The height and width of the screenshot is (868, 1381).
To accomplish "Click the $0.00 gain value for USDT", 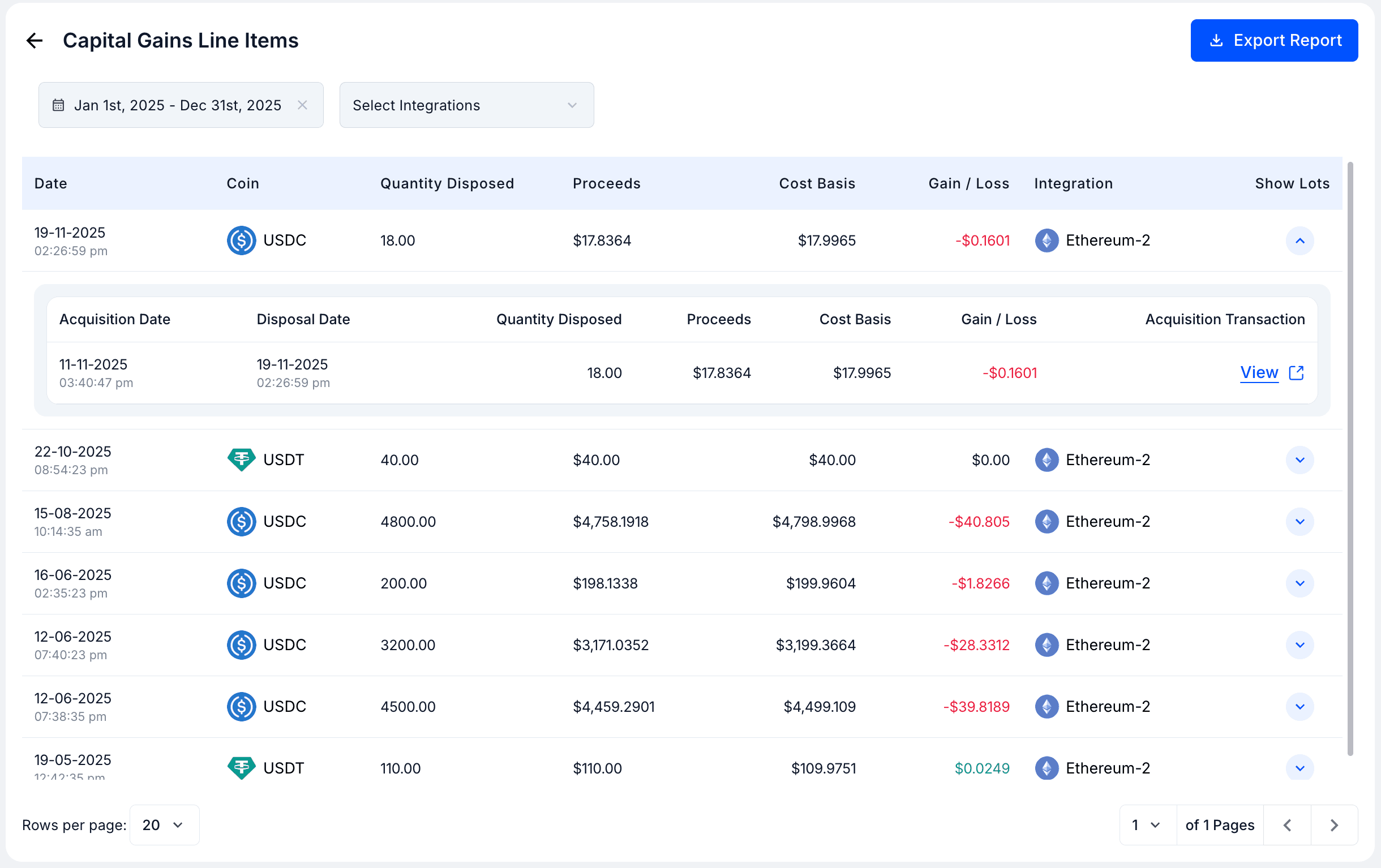I will coord(990,460).
